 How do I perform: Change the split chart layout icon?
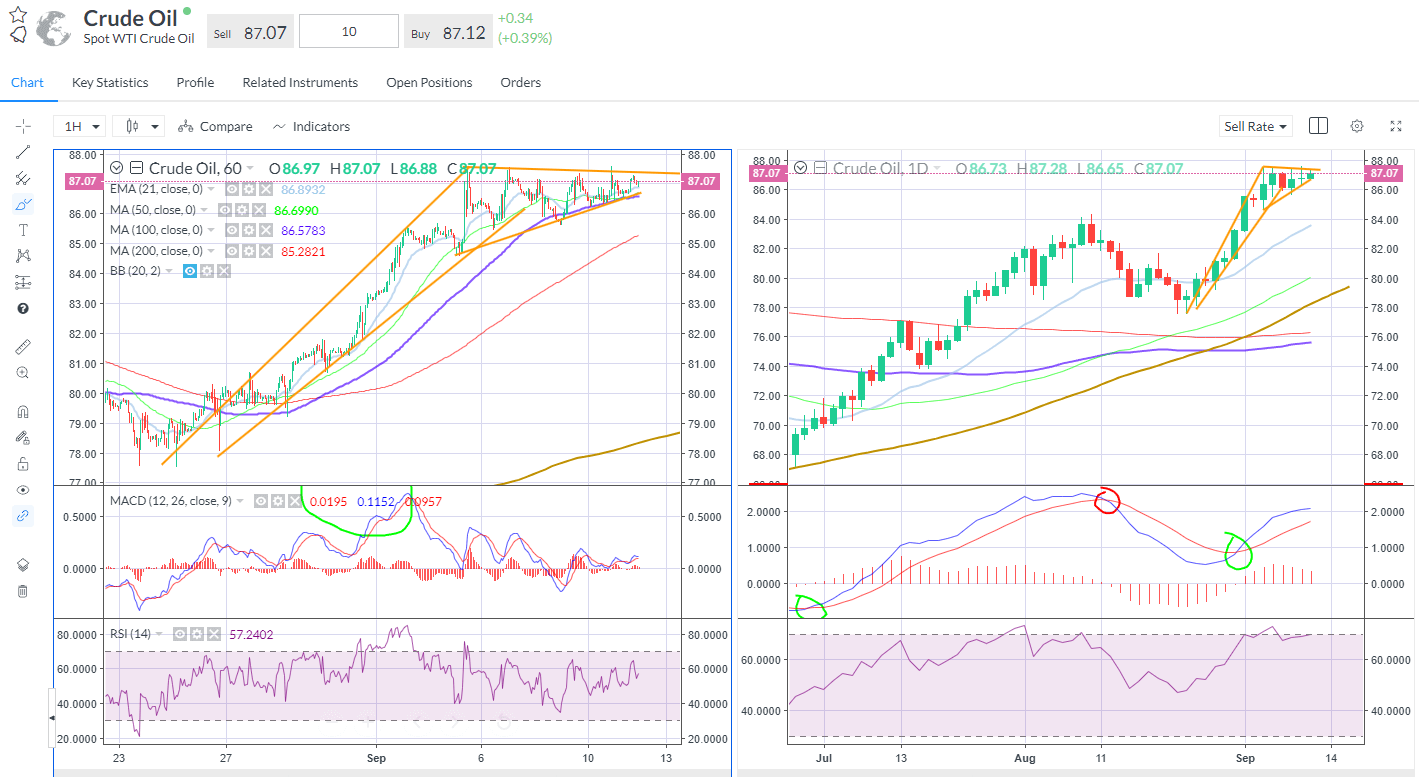(1318, 126)
